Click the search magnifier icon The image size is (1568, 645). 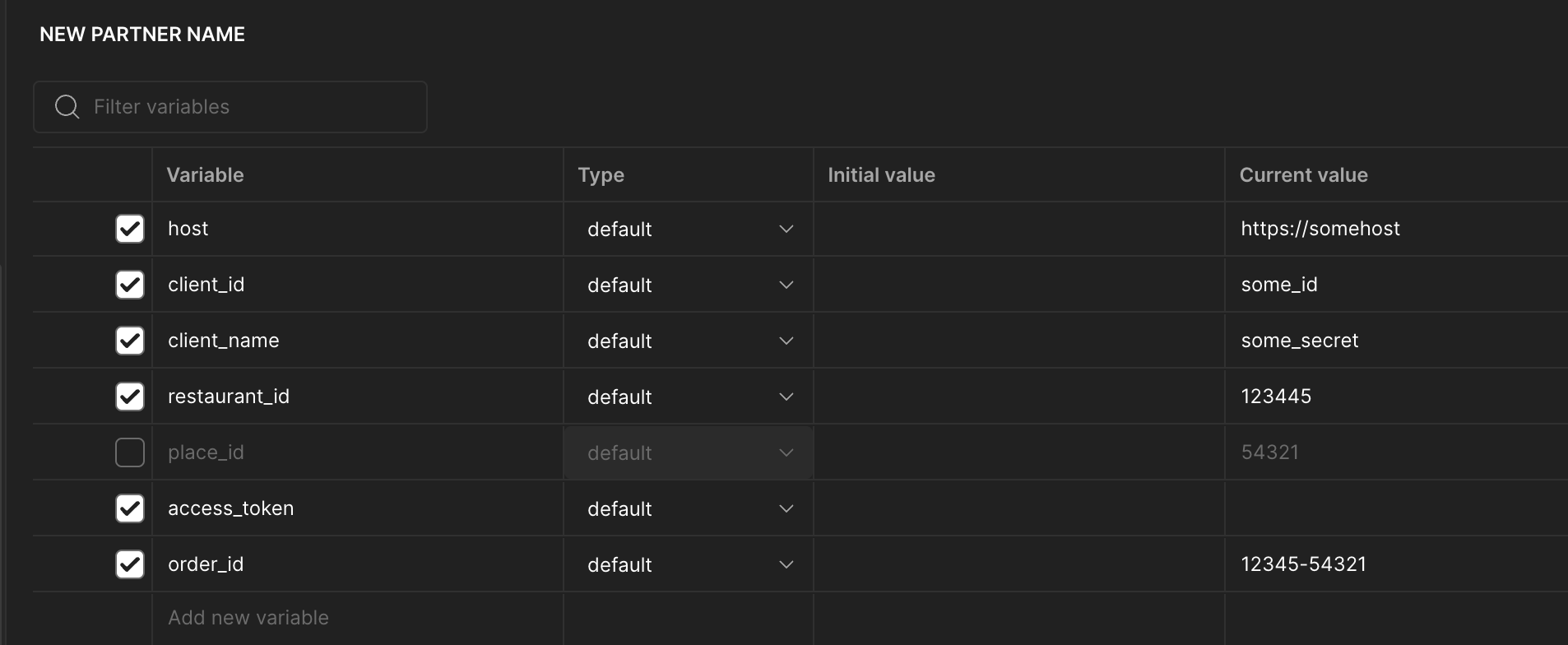tap(67, 107)
